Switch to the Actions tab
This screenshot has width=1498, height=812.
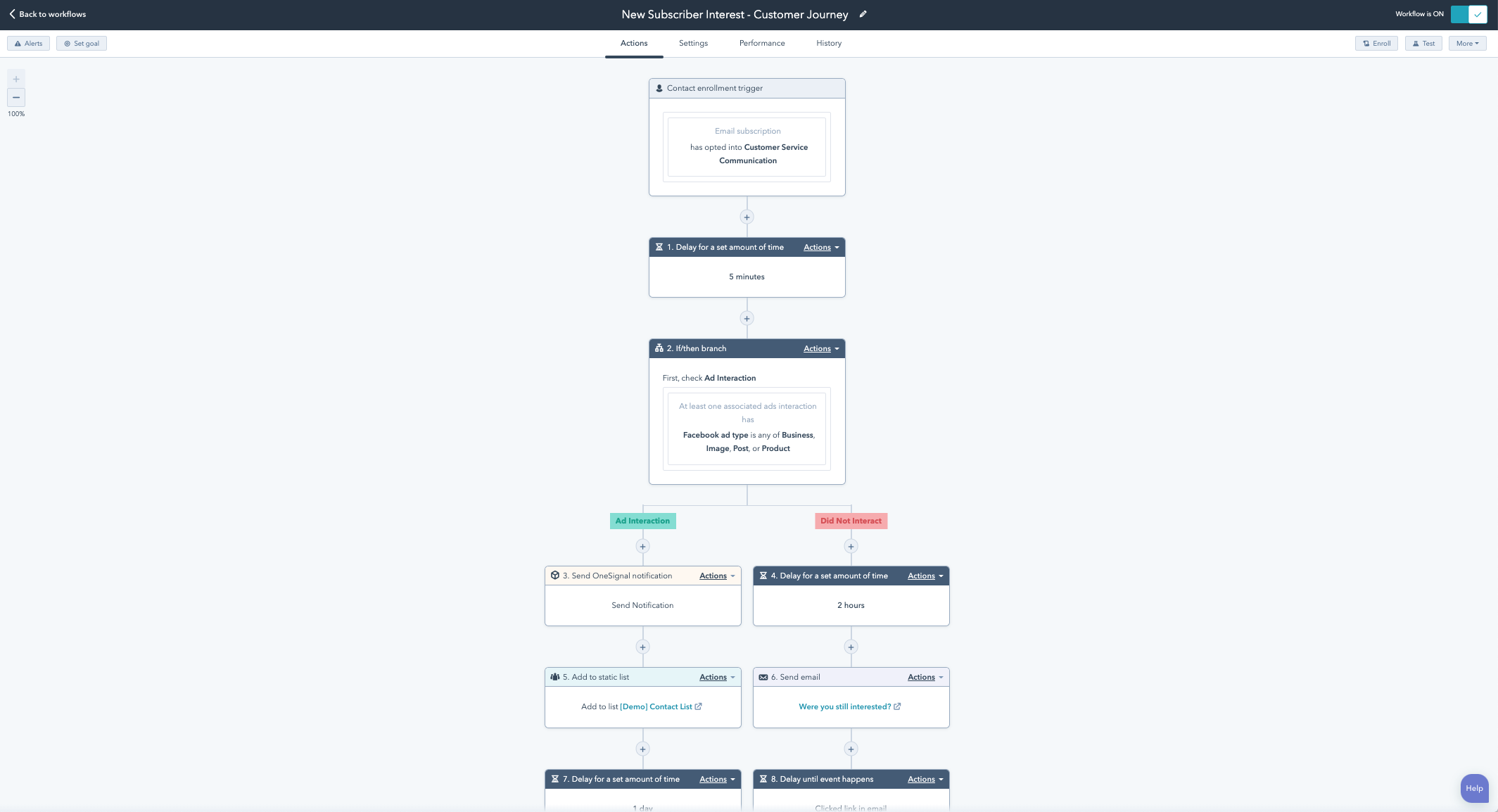(634, 44)
